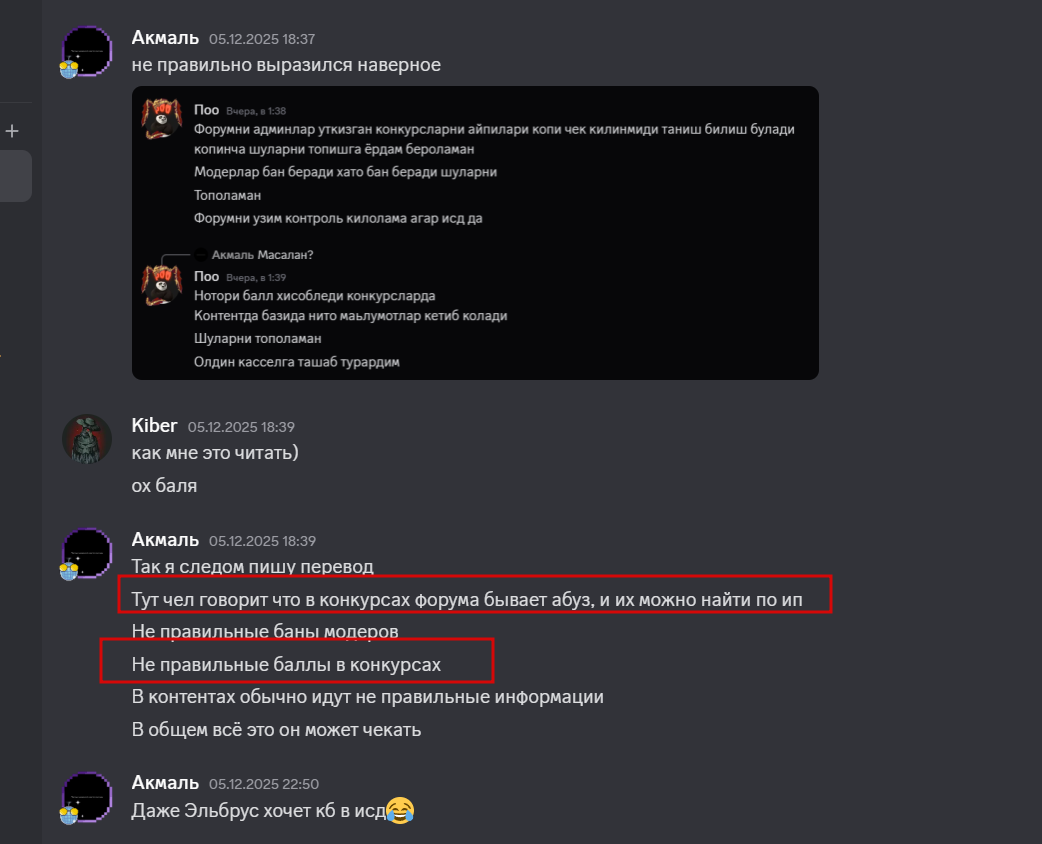Image resolution: width=1042 pixels, height=844 pixels.
Task: Click Поо's avatar at 1:38 in the screenshot
Action: [161, 118]
